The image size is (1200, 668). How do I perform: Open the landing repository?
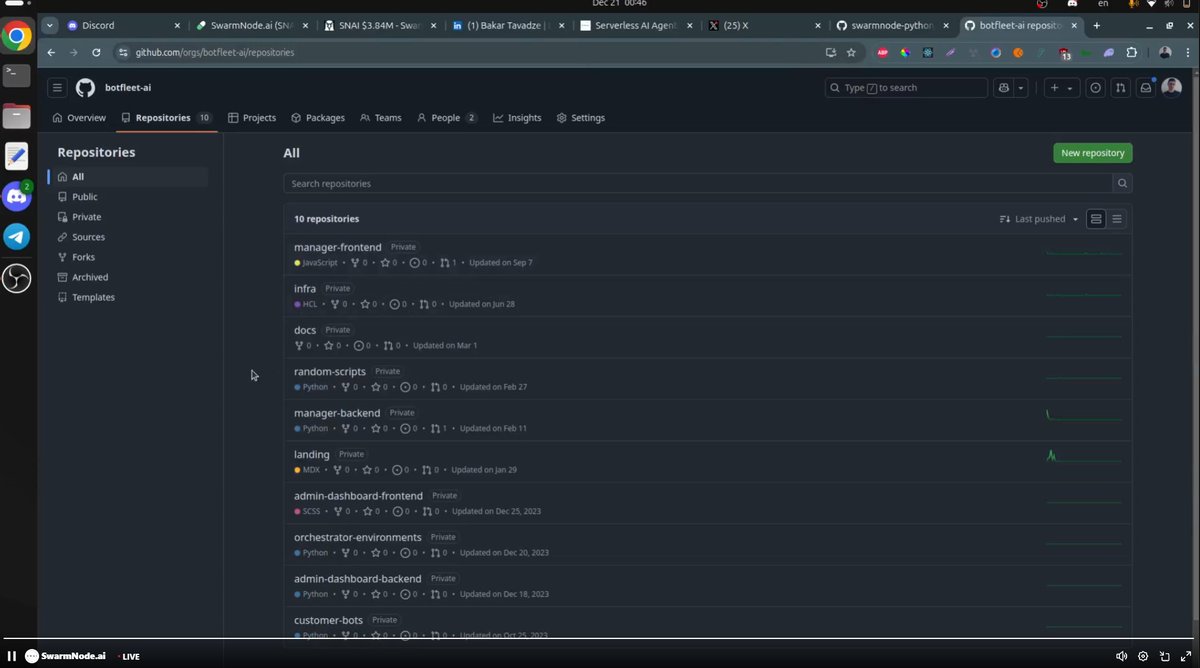(312, 455)
